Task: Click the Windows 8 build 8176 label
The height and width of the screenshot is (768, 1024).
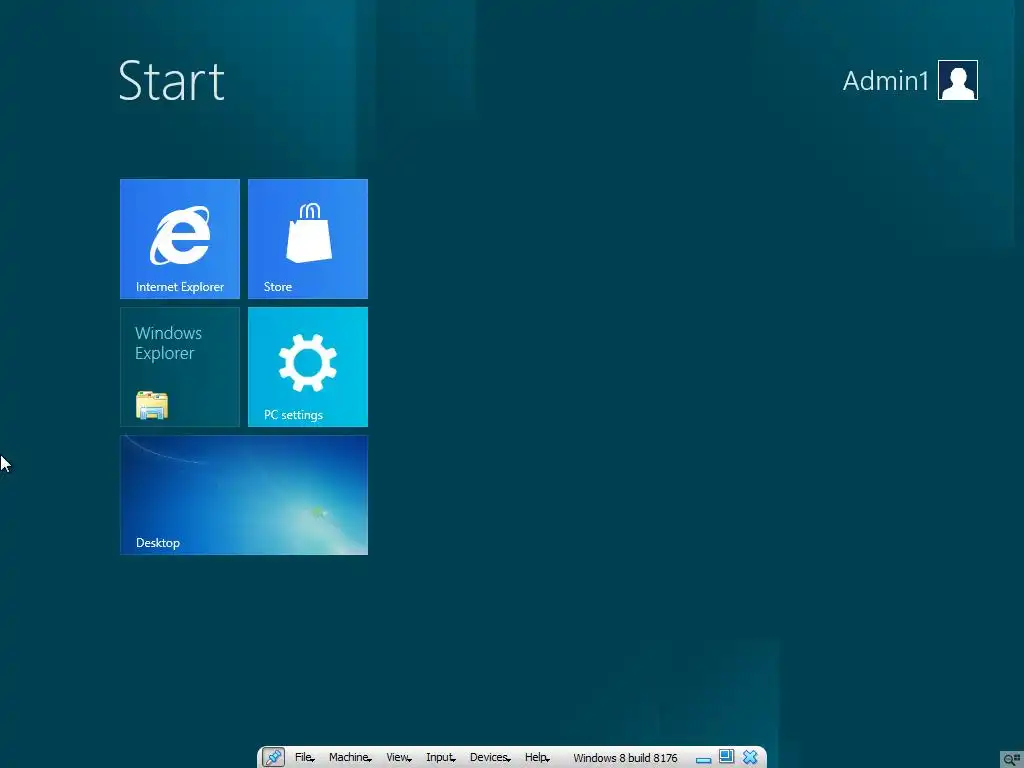Action: pos(625,758)
